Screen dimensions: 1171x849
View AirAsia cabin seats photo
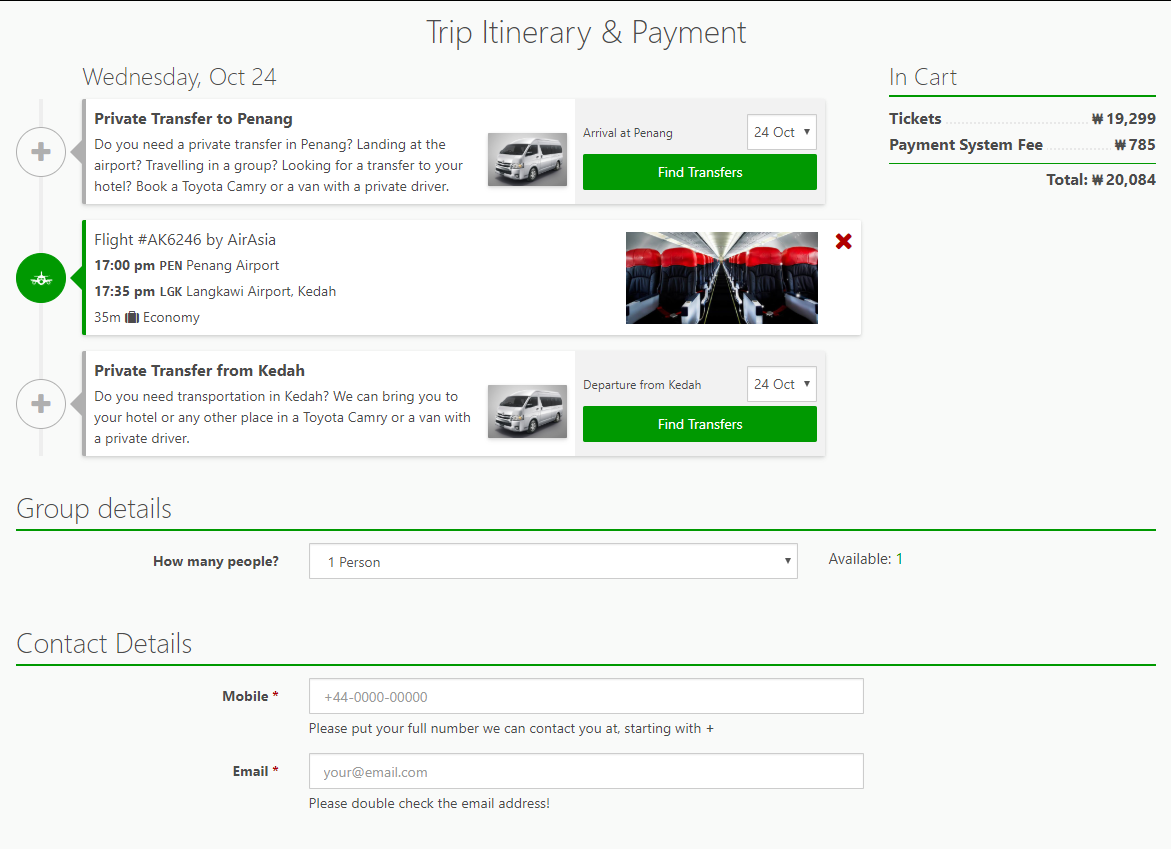coord(721,278)
